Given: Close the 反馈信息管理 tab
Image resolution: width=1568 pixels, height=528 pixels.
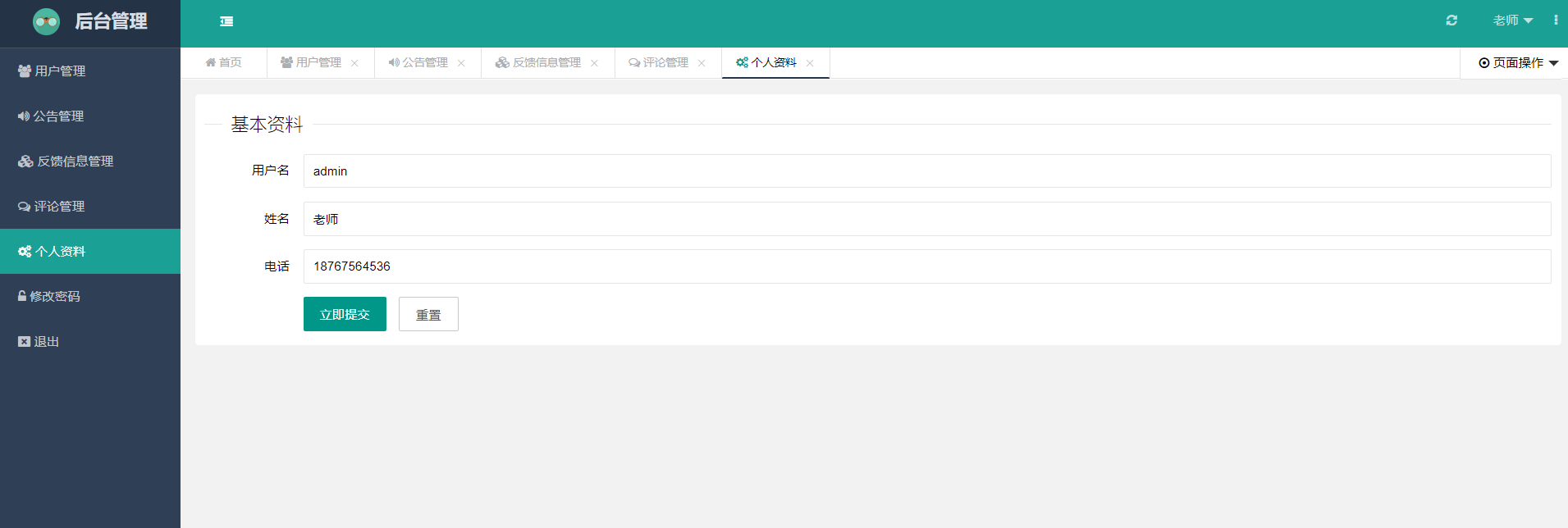Looking at the screenshot, I should point(594,63).
